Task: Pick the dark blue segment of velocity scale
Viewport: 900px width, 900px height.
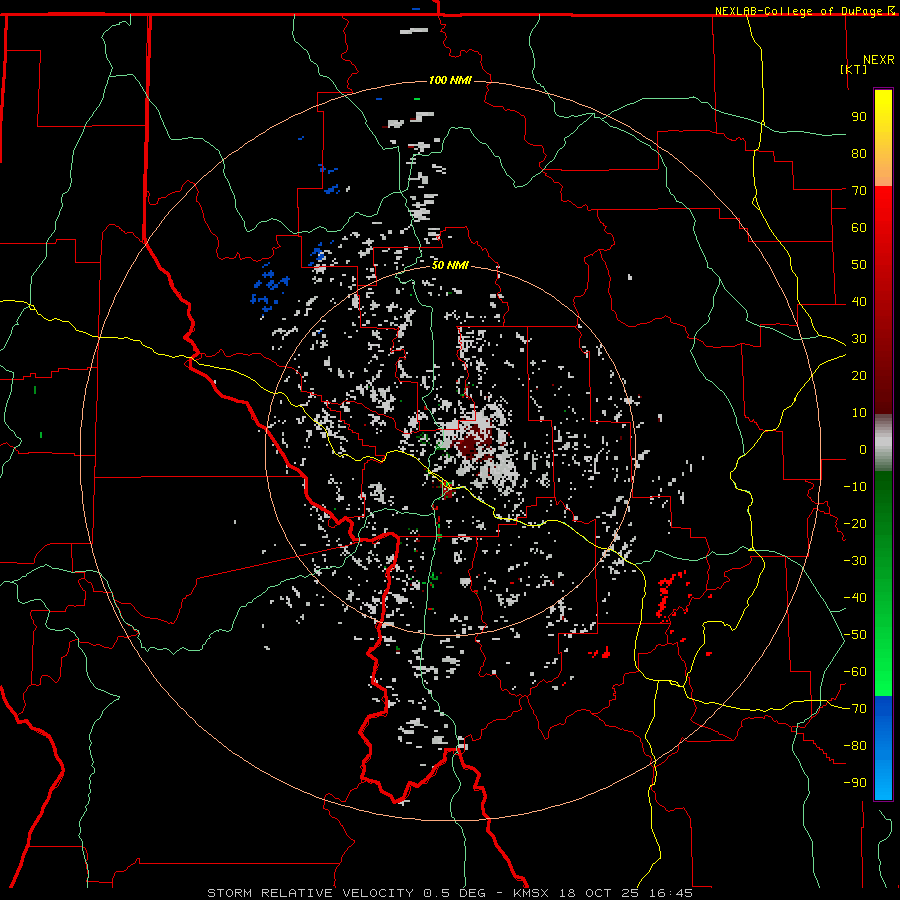Action: (x=883, y=730)
